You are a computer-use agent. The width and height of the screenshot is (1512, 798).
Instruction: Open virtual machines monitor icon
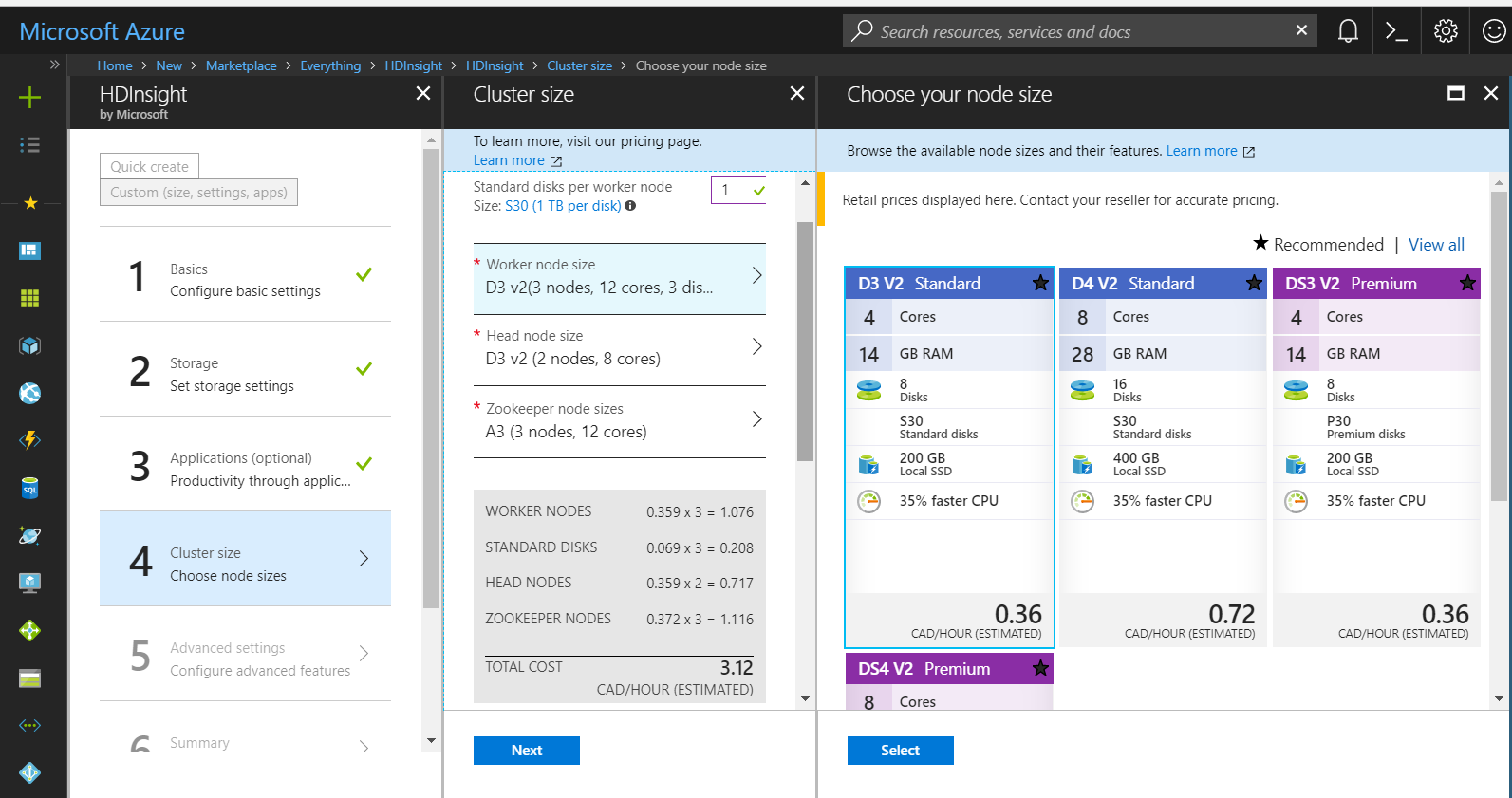30,583
